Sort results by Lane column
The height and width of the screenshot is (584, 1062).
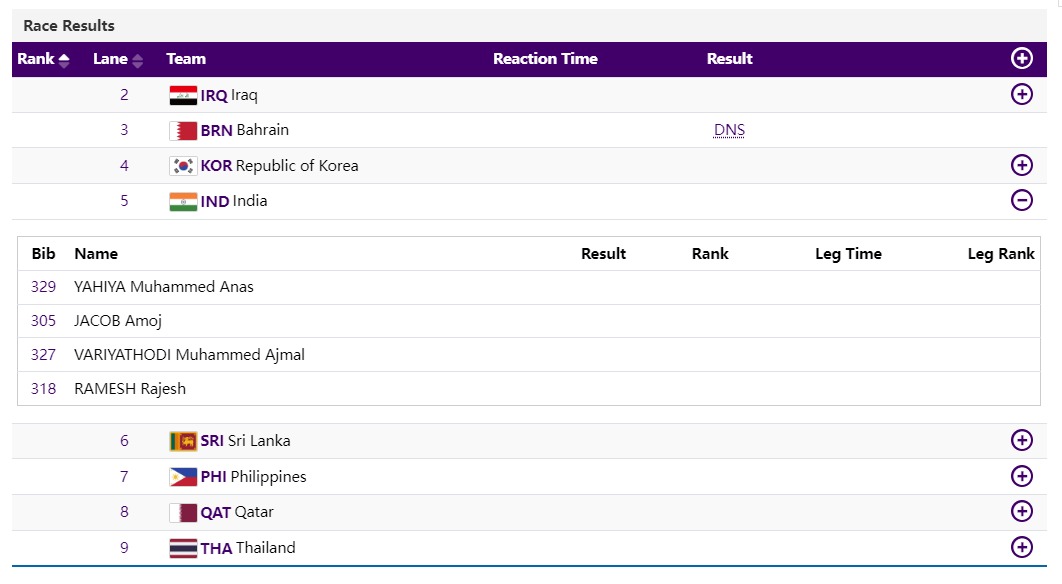118,59
